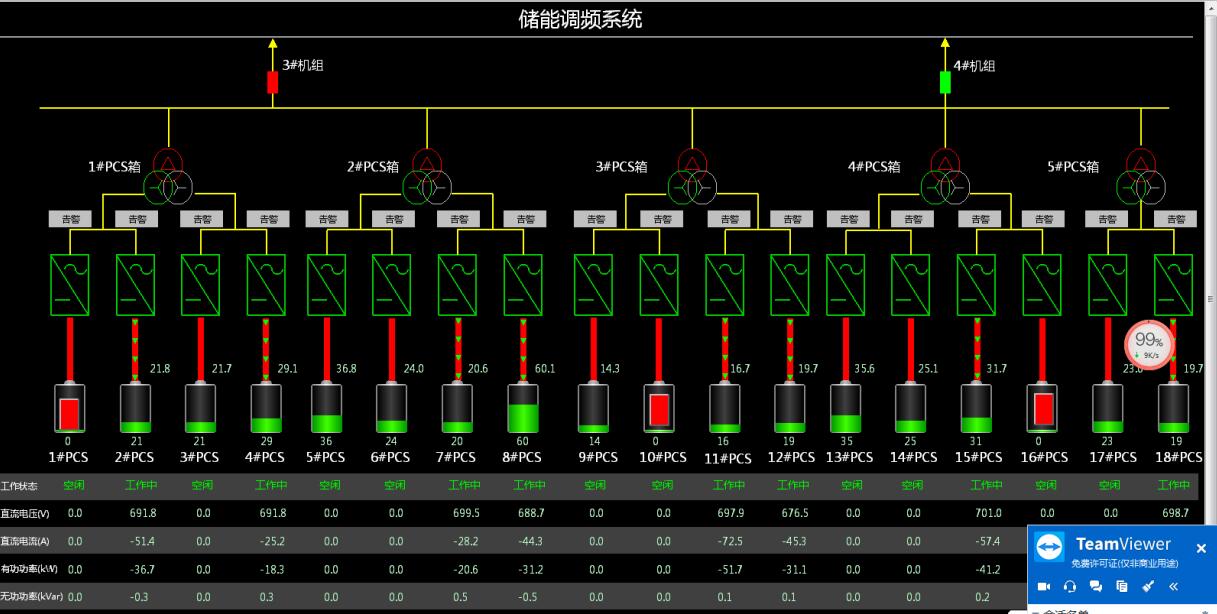The height and width of the screenshot is (614, 1217).
Task: Click the 8#PCS green battery level bar
Action: coord(523,416)
